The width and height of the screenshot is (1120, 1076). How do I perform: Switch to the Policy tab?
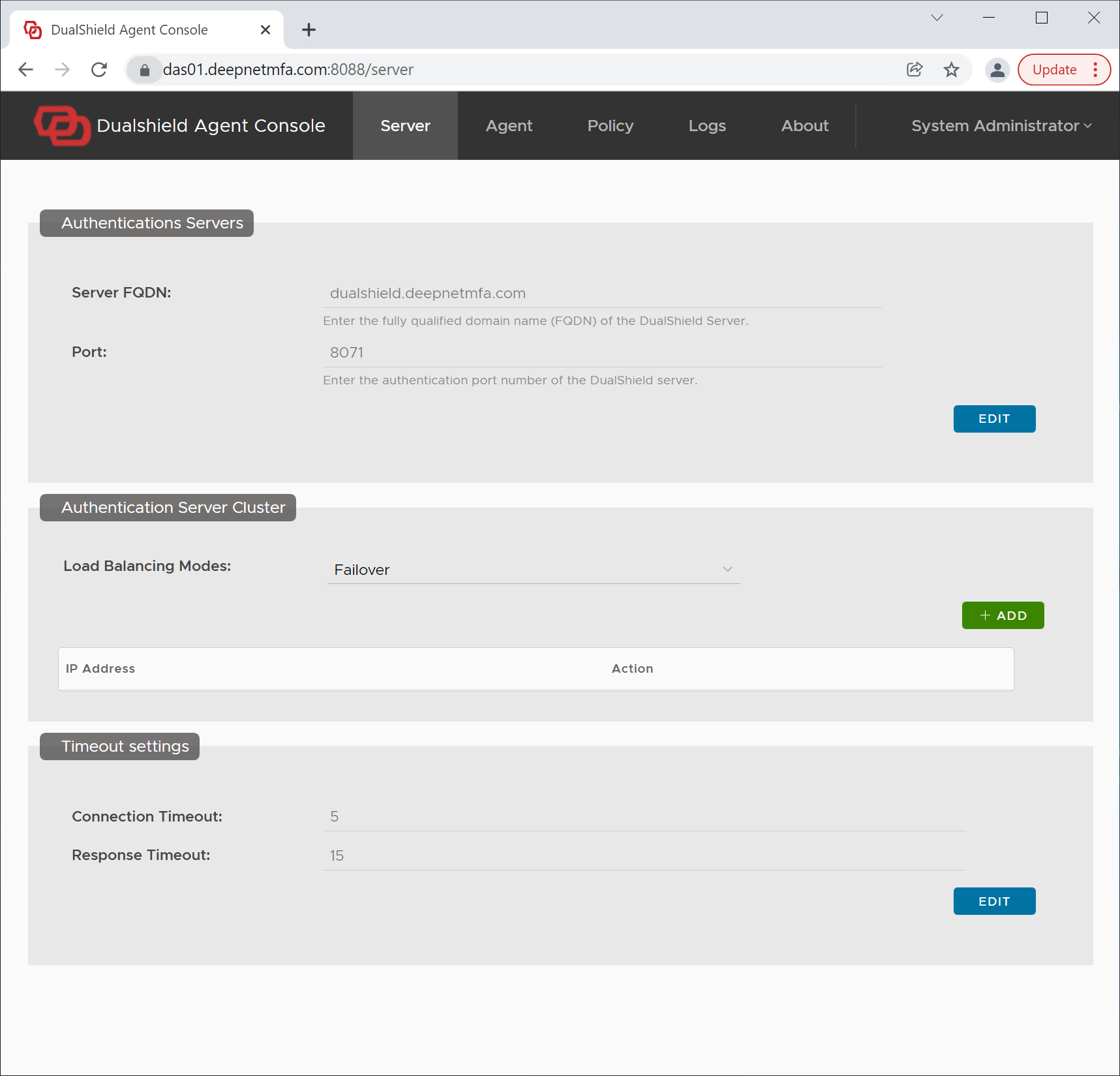(x=610, y=125)
